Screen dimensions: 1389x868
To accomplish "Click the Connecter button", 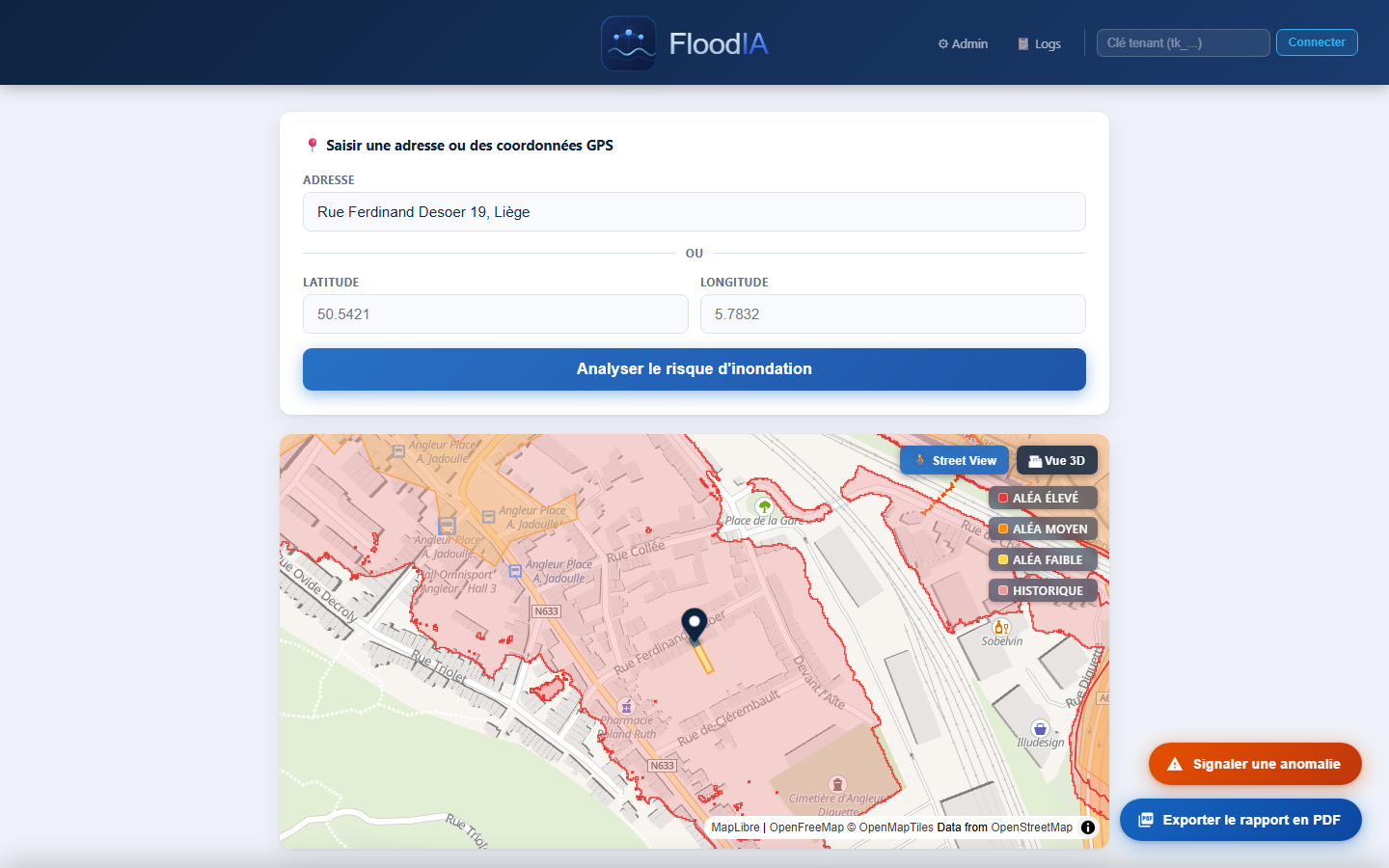I will coord(1317,42).
